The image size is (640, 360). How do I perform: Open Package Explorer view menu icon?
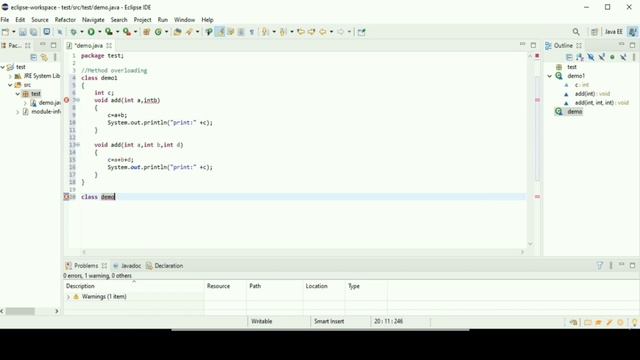coord(55,57)
